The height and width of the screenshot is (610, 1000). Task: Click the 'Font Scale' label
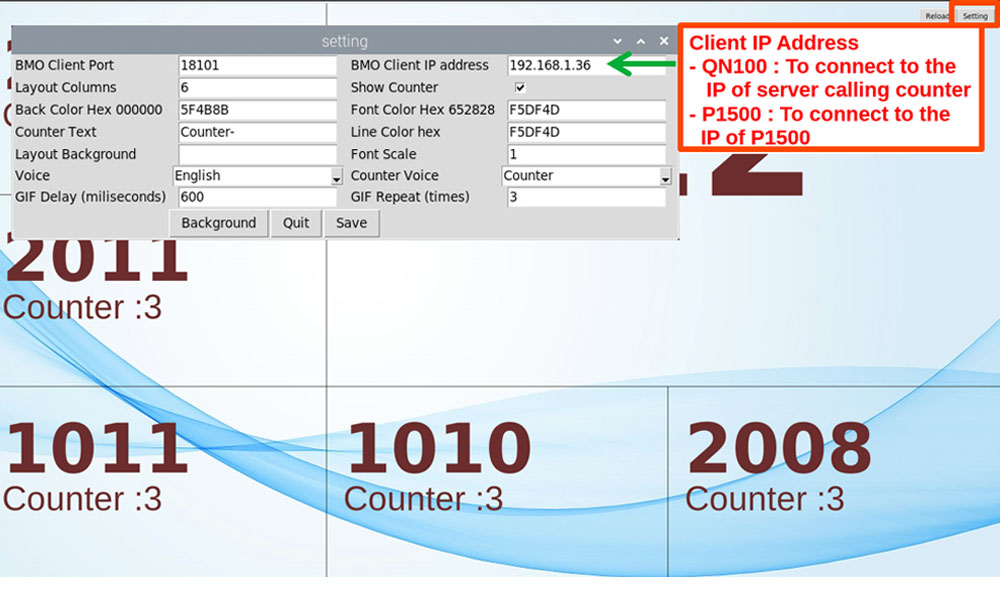click(x=383, y=154)
